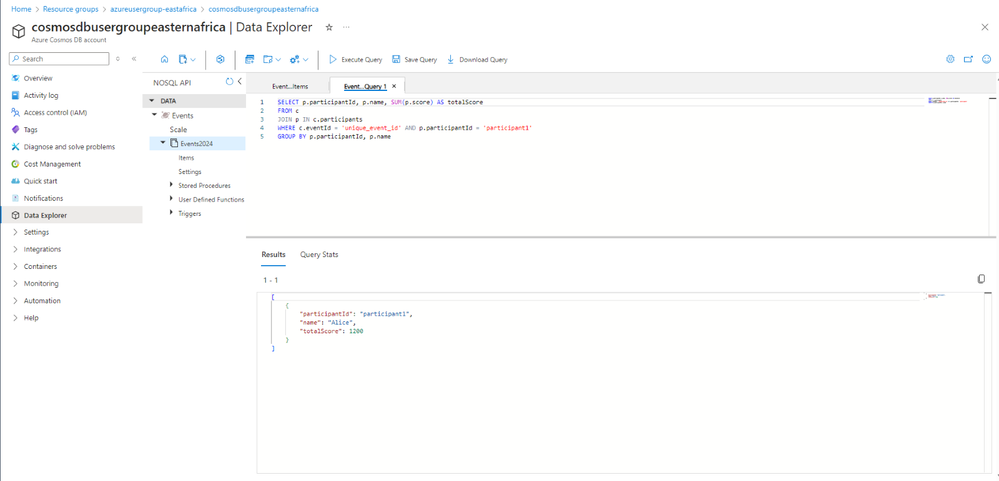Go to Home breadcrumb link
The image size is (999, 481).
coord(20,10)
